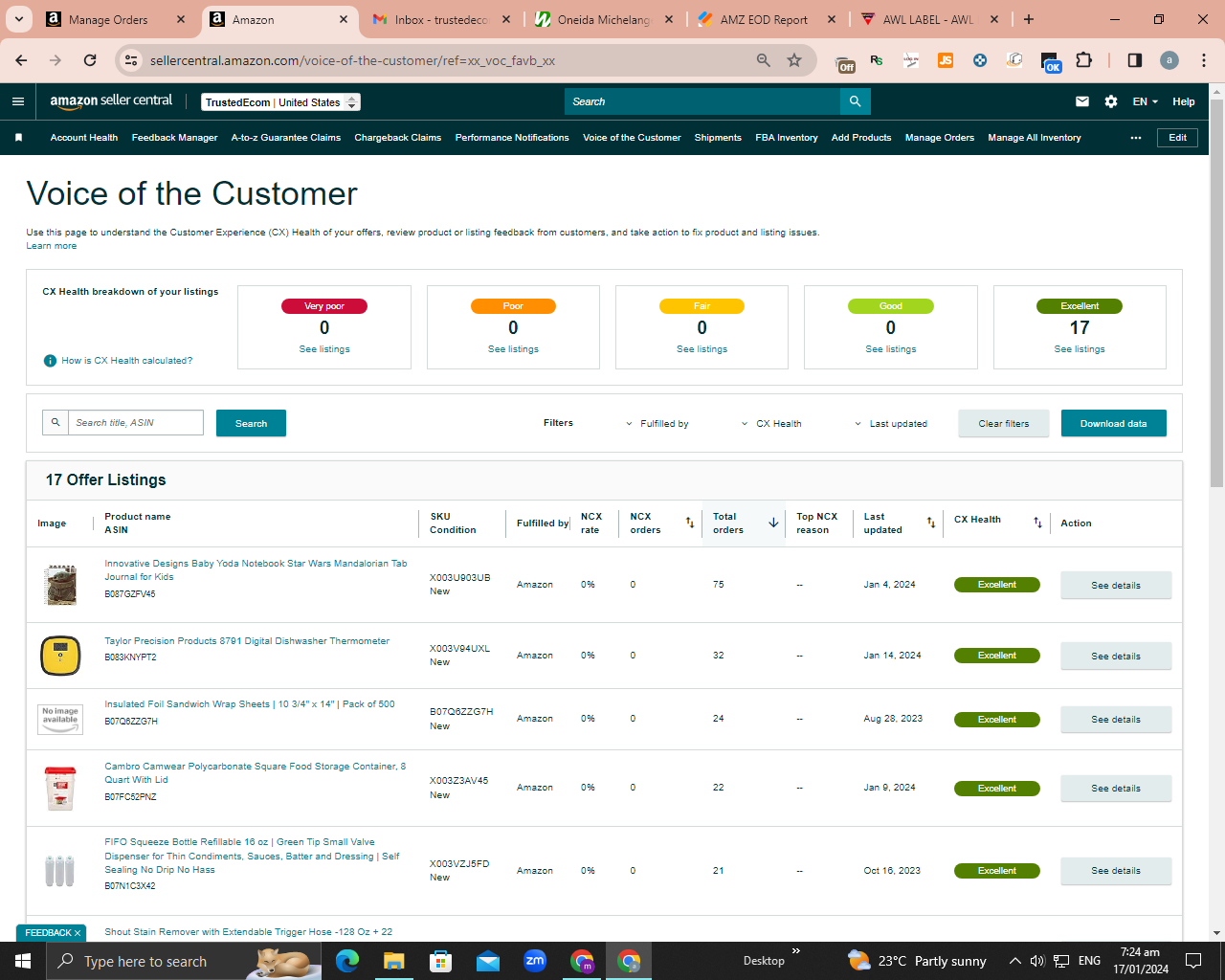The image size is (1225, 980).
Task: Open the Seller Central hamburger menu
Action: (x=18, y=101)
